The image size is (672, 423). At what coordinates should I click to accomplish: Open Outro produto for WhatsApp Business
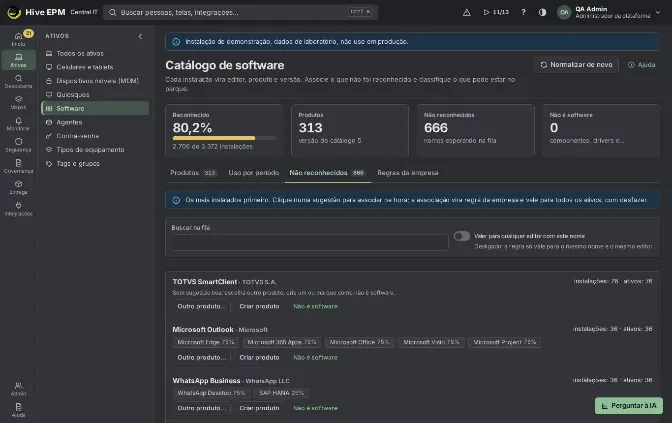tap(201, 408)
